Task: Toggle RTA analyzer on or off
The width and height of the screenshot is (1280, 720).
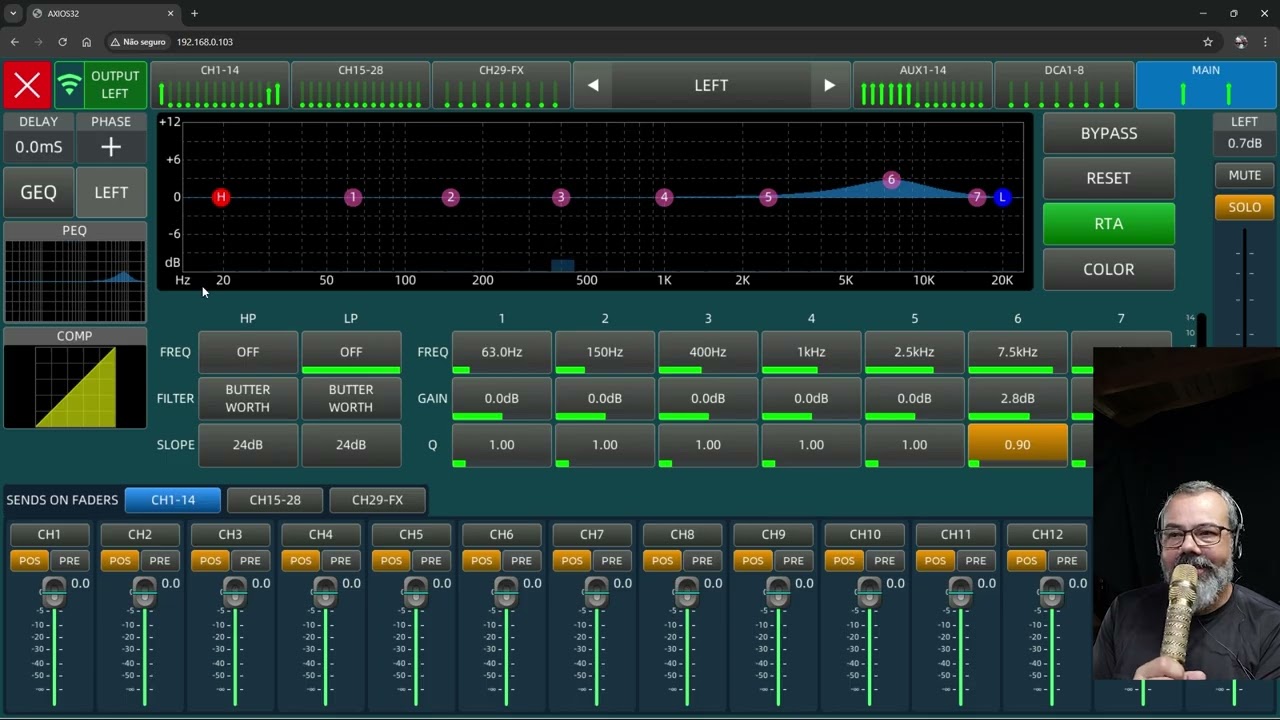Action: tap(1109, 224)
